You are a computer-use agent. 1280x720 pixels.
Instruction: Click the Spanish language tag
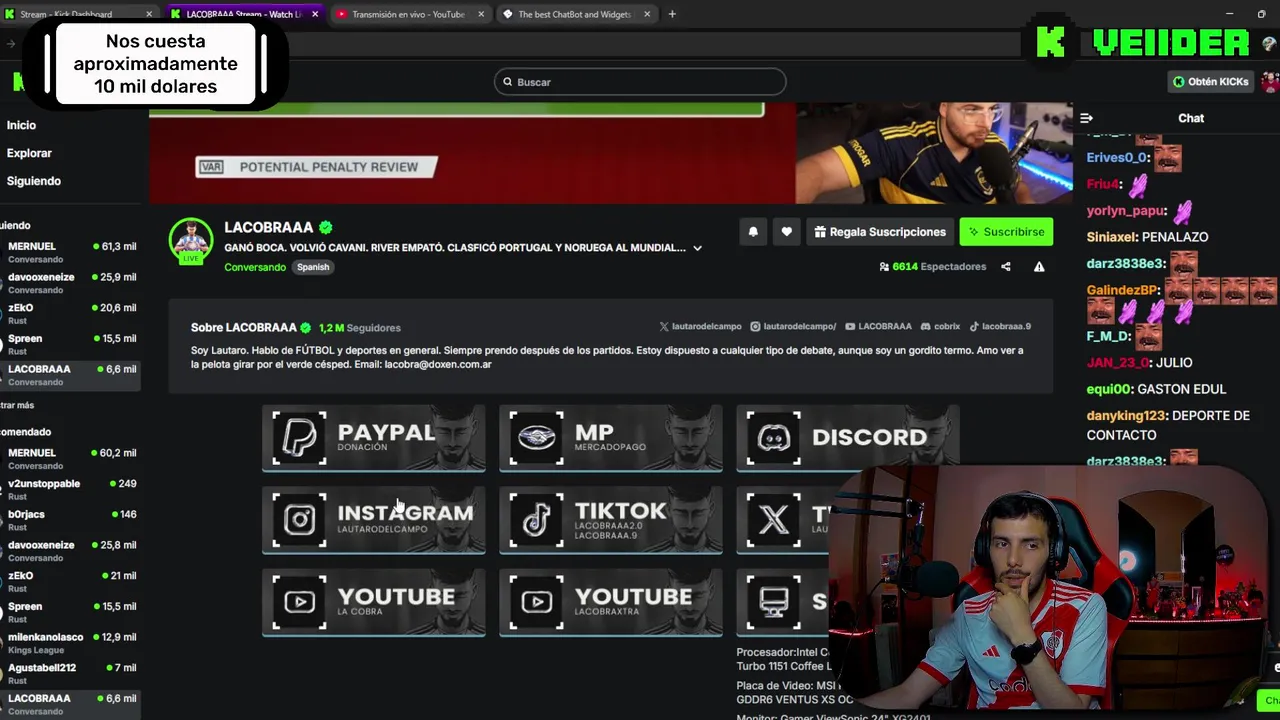coord(313,267)
